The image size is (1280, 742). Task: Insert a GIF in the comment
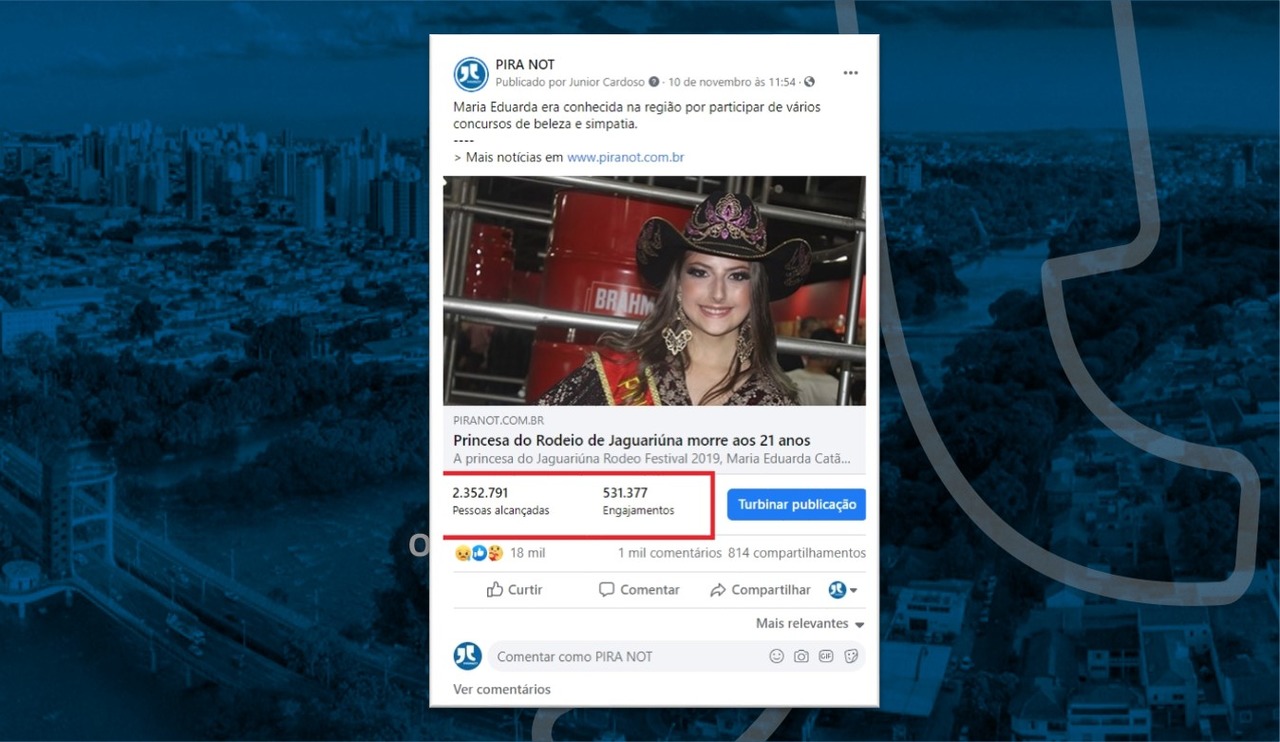pos(826,656)
